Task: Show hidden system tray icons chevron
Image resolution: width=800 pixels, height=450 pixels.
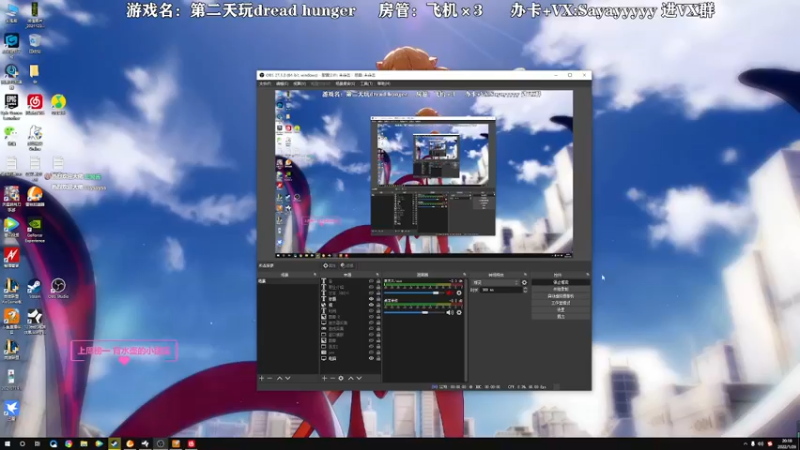Action: [x=745, y=444]
